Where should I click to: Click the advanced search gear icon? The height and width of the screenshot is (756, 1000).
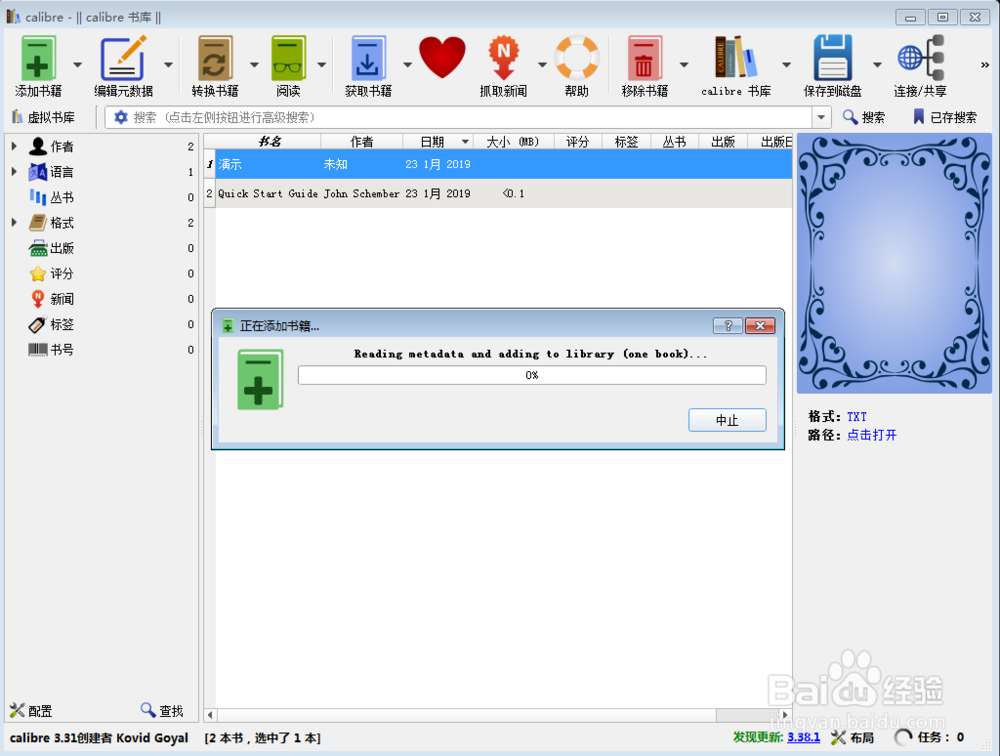121,117
